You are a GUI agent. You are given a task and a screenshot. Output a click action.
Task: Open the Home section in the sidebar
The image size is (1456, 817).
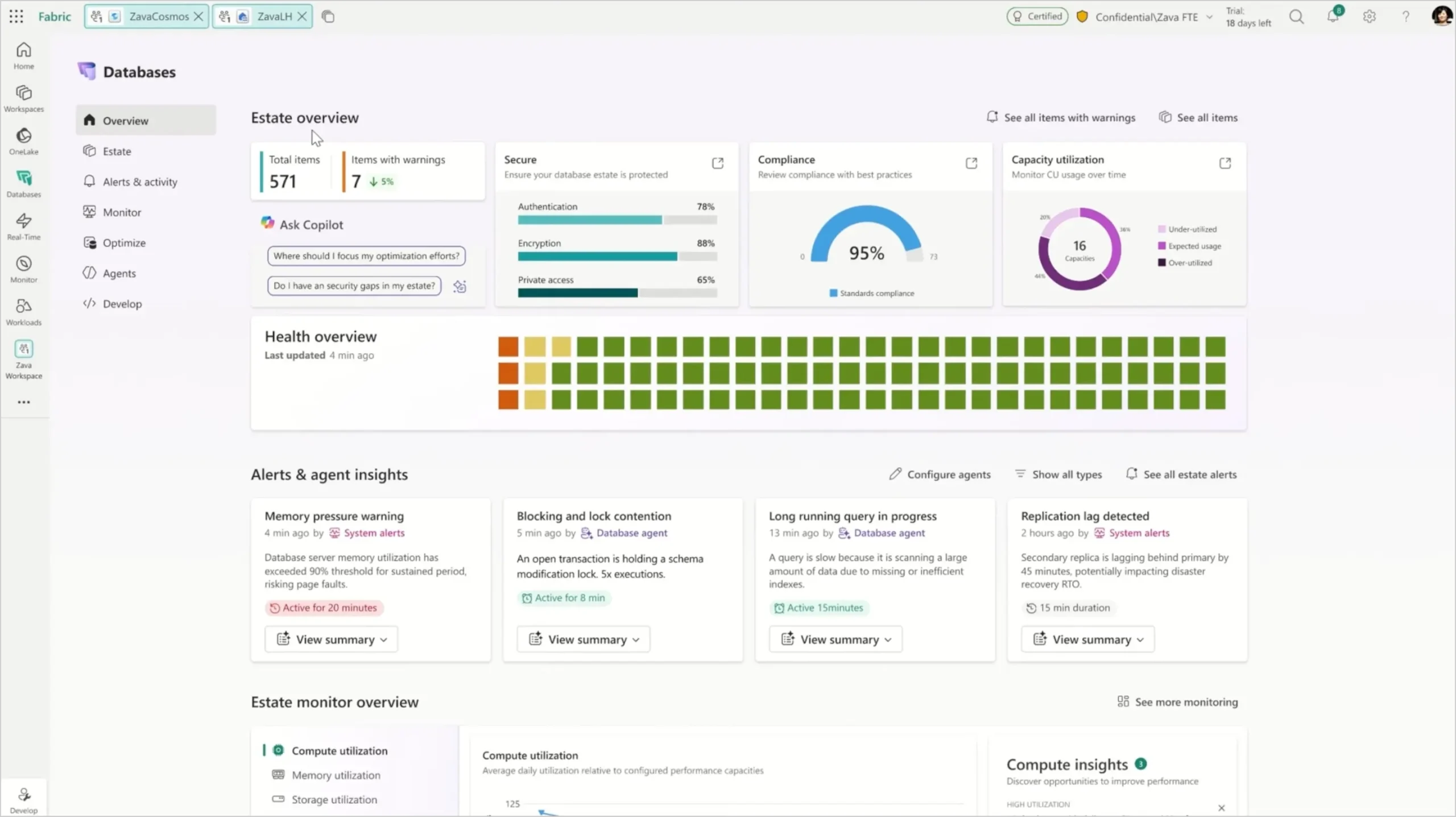pyautogui.click(x=23, y=55)
